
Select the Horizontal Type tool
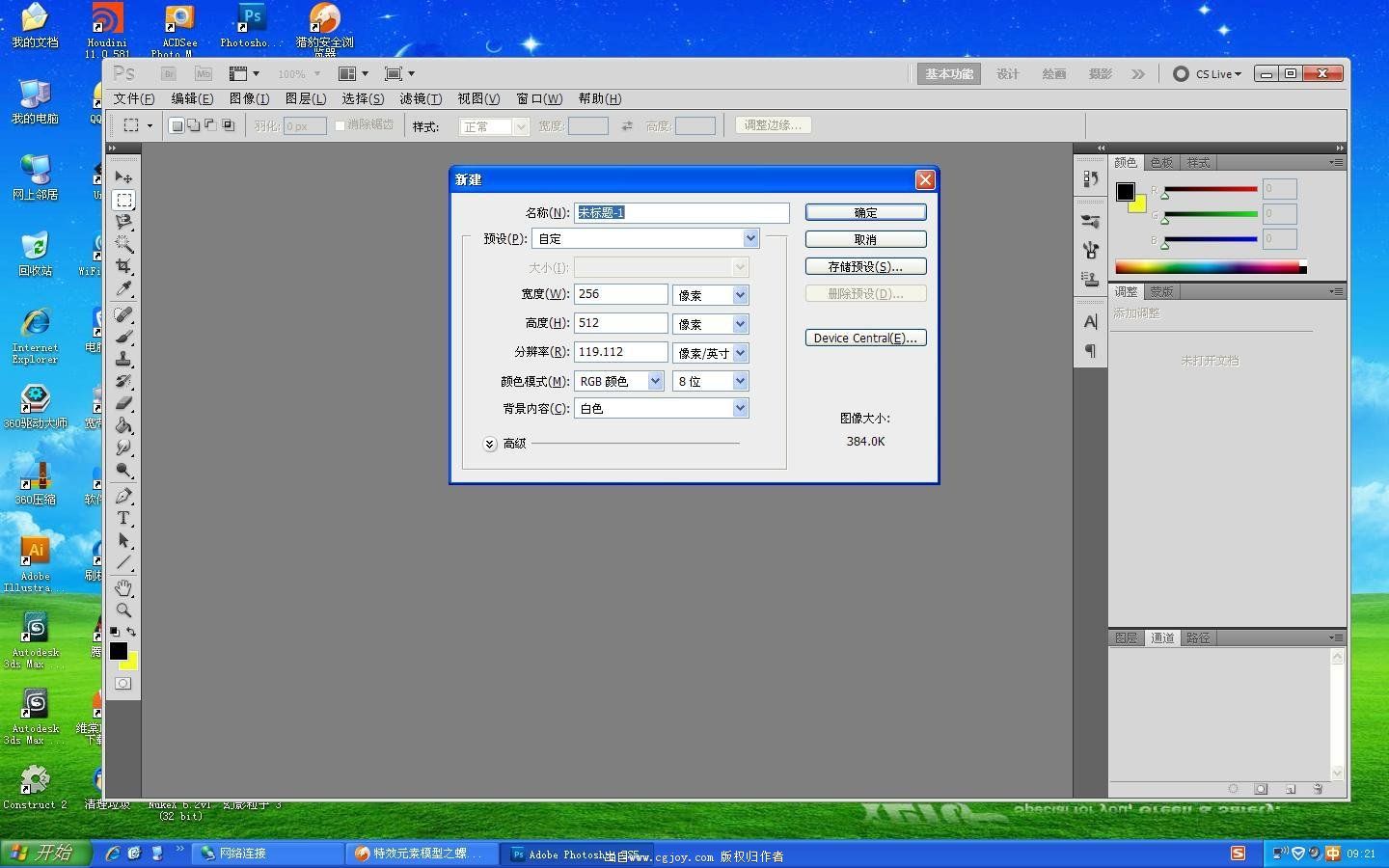pos(123,518)
